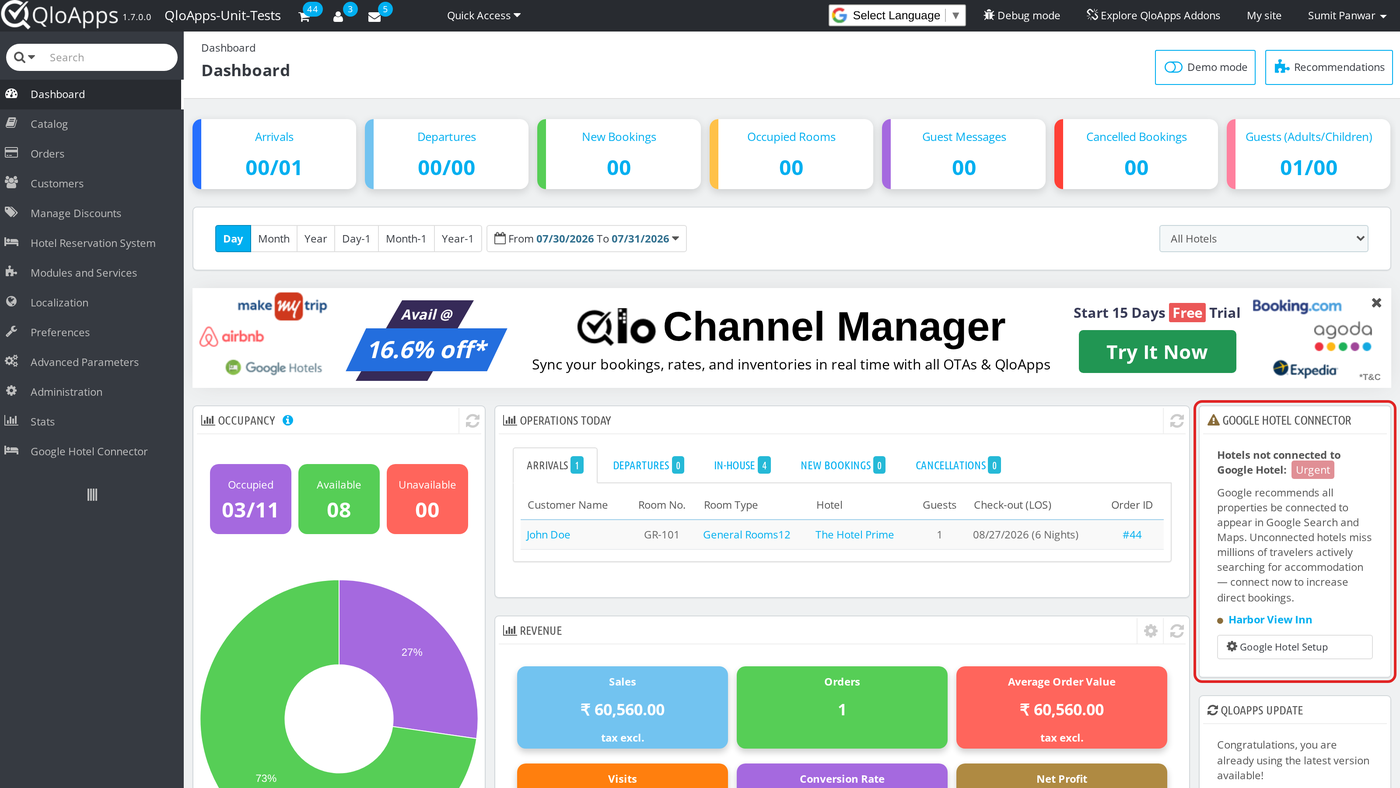The image size is (1400, 788).
Task: Click the Advanced Parameters gears icon
Action: 11,362
